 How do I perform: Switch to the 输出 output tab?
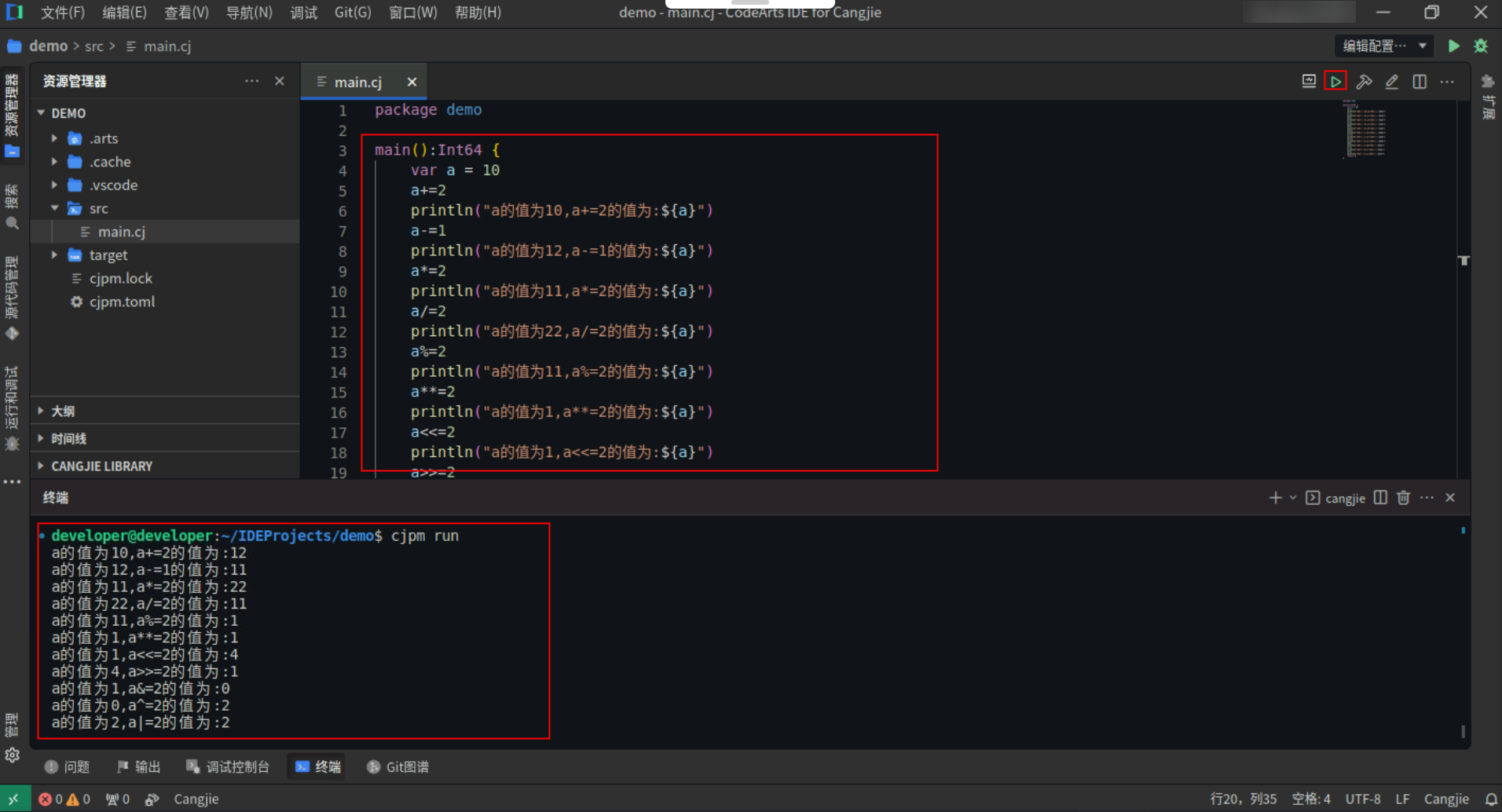[x=138, y=767]
